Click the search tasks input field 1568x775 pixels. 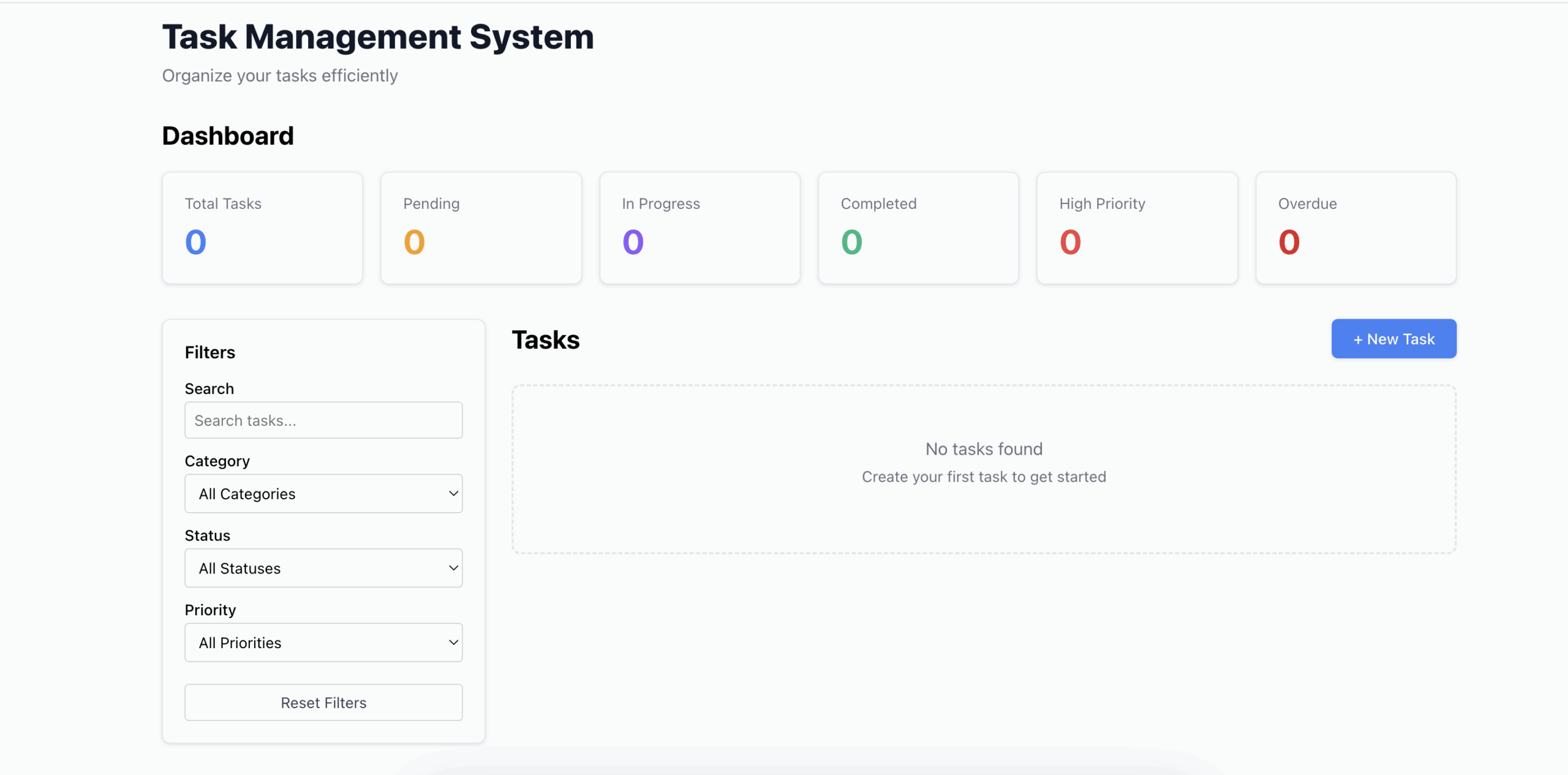(x=323, y=420)
